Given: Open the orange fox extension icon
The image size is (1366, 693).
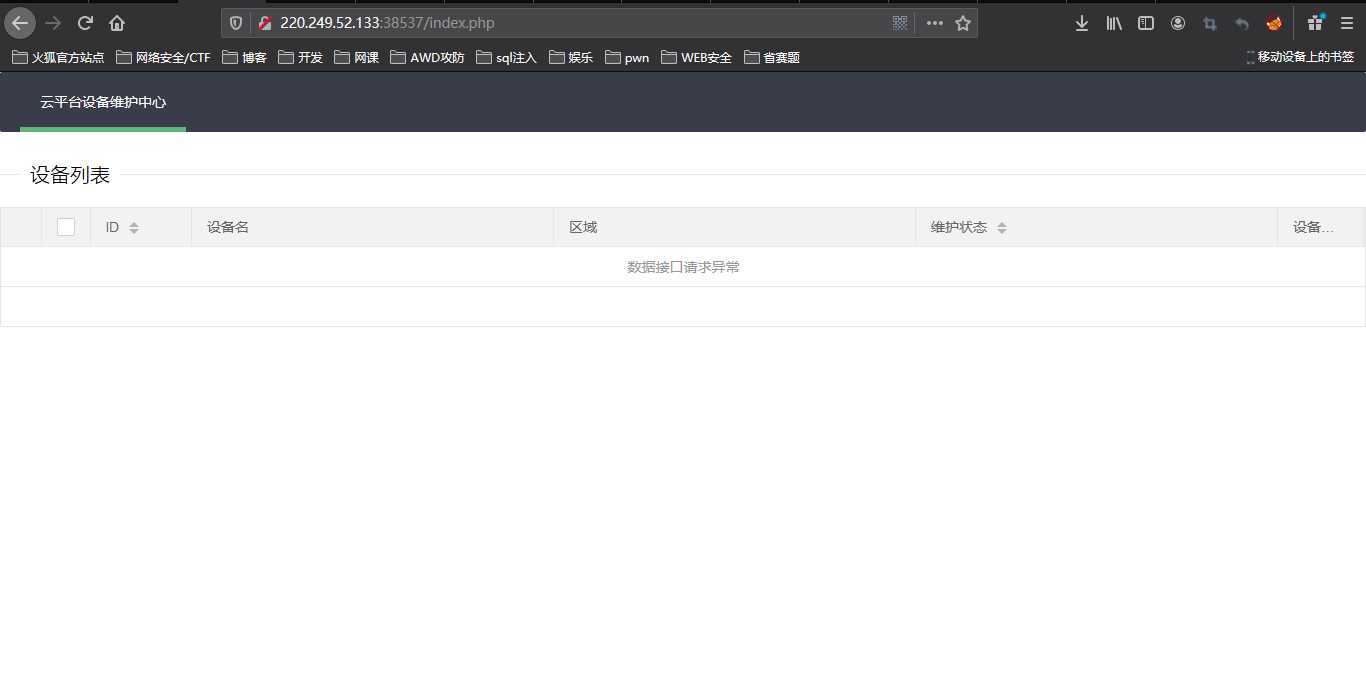Looking at the screenshot, I should point(1274,23).
